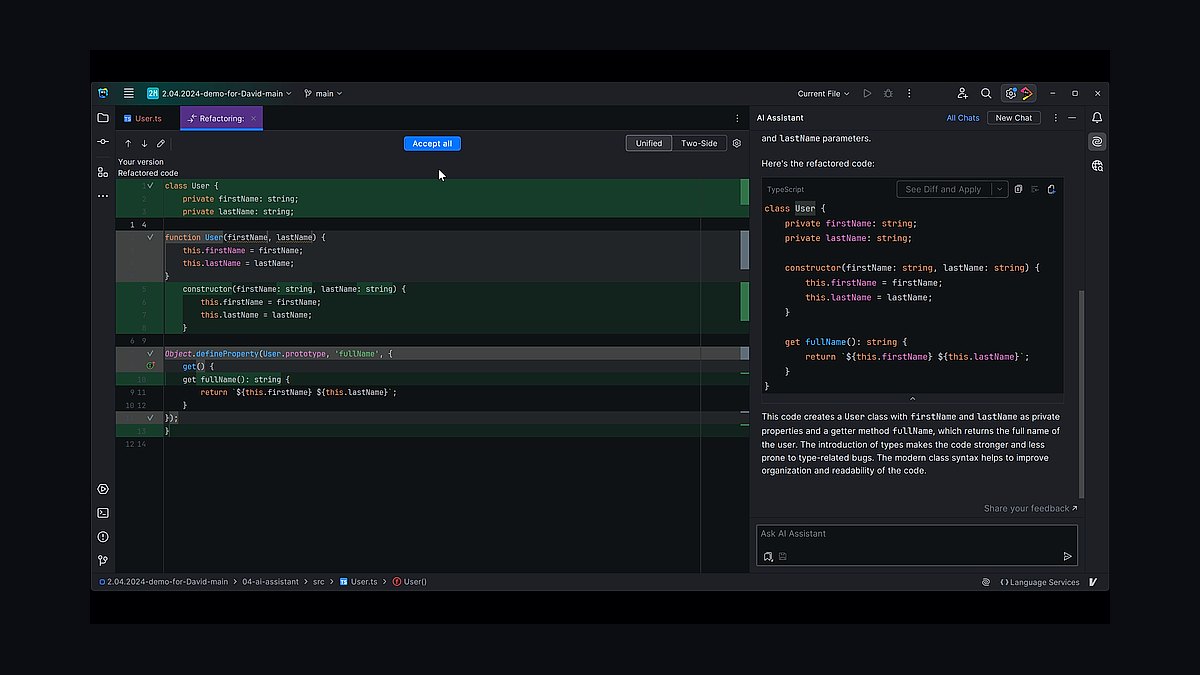Open IDE settings gear in title bar
1200x675 pixels.
(x=1011, y=93)
